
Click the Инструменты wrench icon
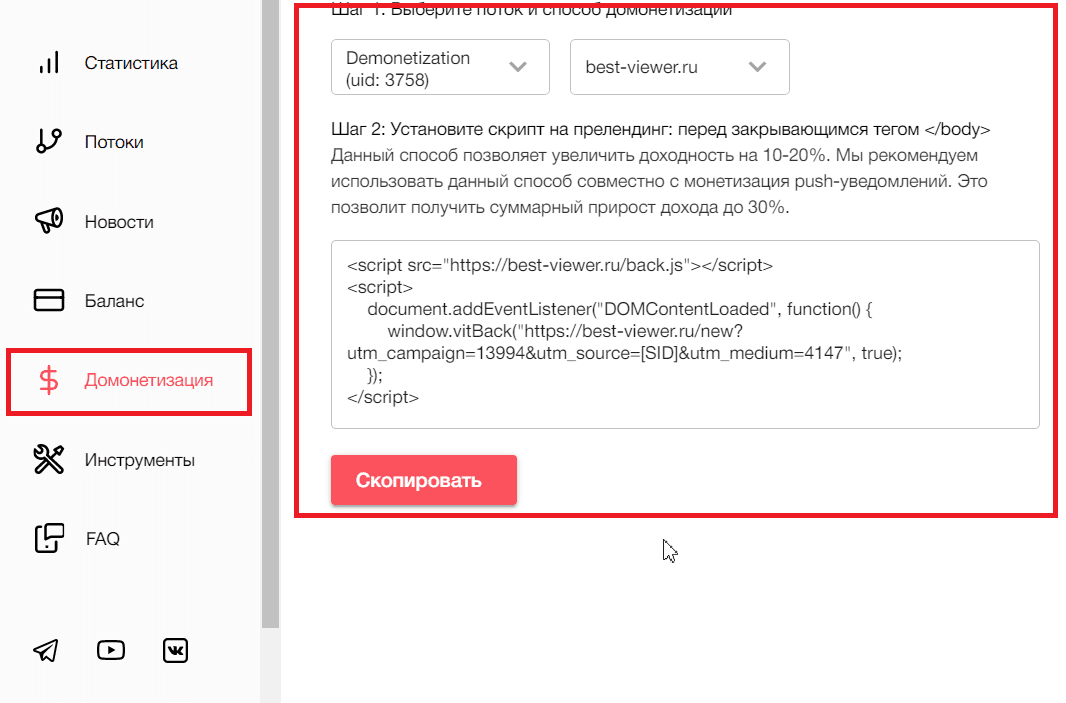pyautogui.click(x=49, y=460)
